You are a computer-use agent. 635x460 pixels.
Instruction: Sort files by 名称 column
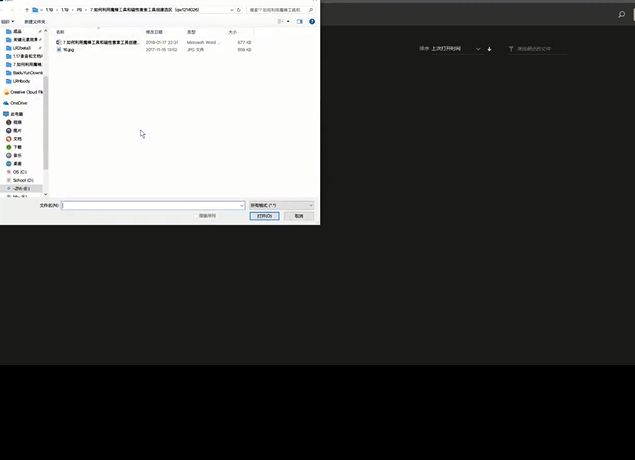point(60,32)
